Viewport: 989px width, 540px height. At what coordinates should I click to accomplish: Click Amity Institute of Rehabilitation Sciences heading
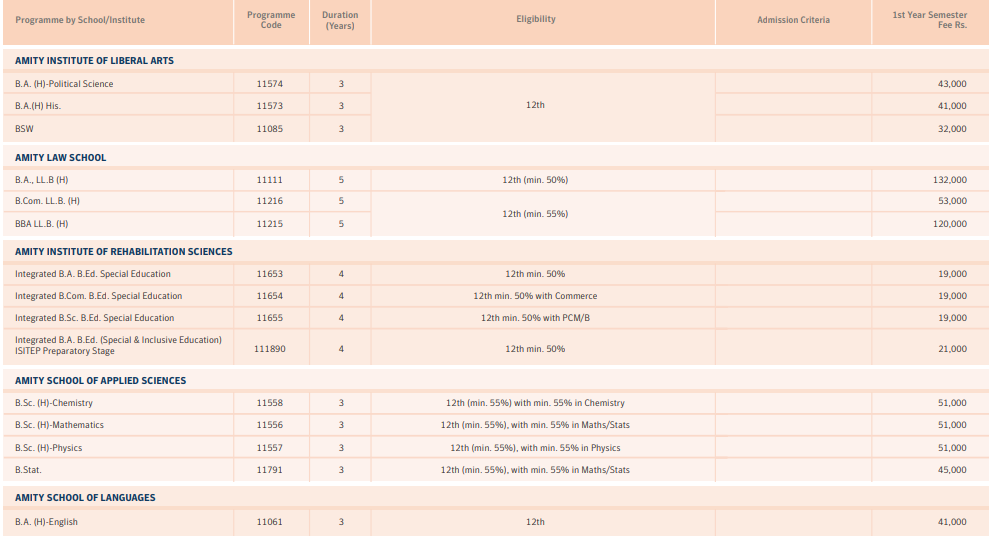pos(123,252)
